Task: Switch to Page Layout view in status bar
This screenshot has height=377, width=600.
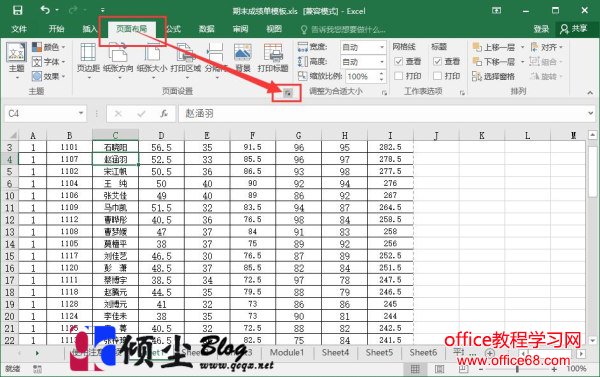Action: click(439, 369)
